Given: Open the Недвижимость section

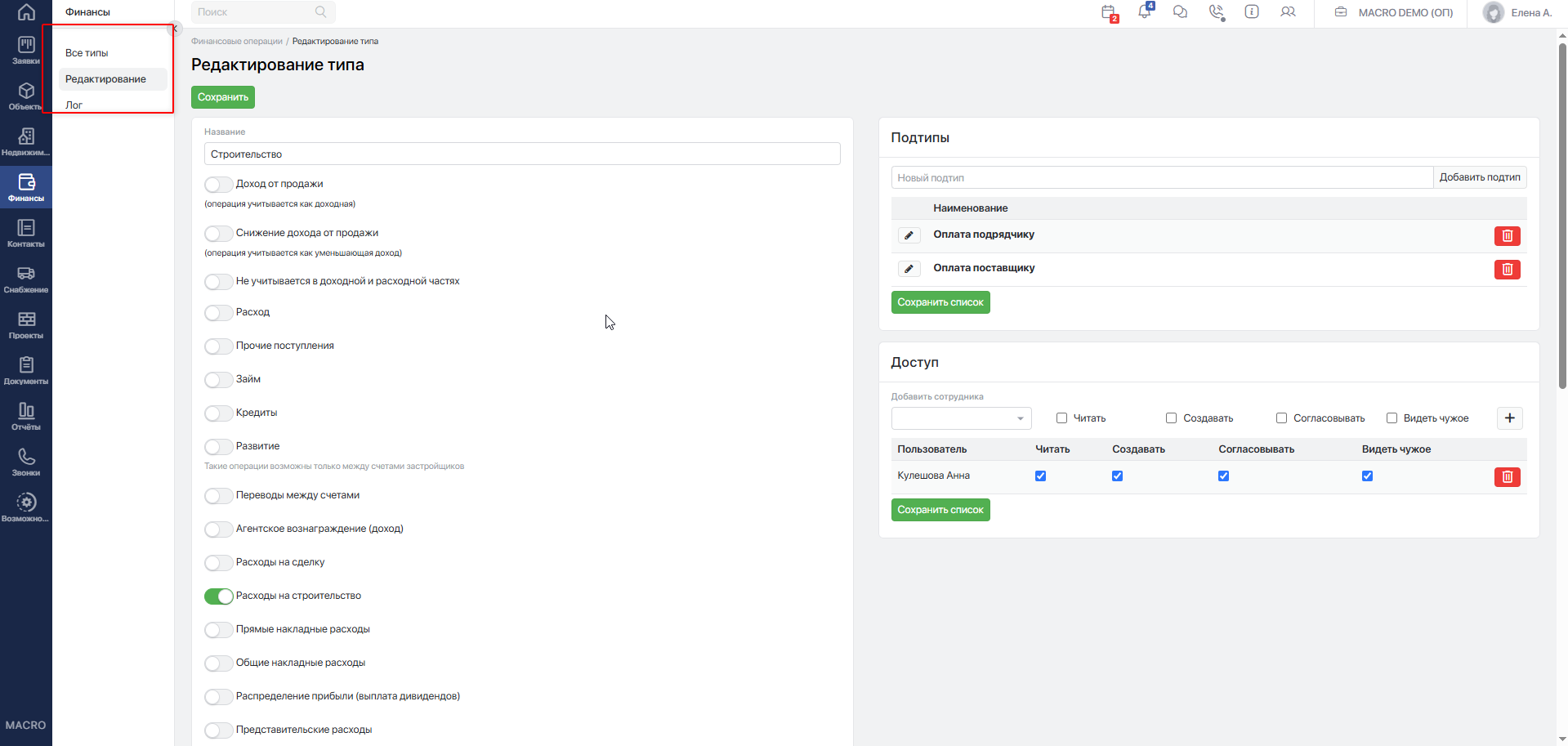Looking at the screenshot, I should (x=26, y=141).
